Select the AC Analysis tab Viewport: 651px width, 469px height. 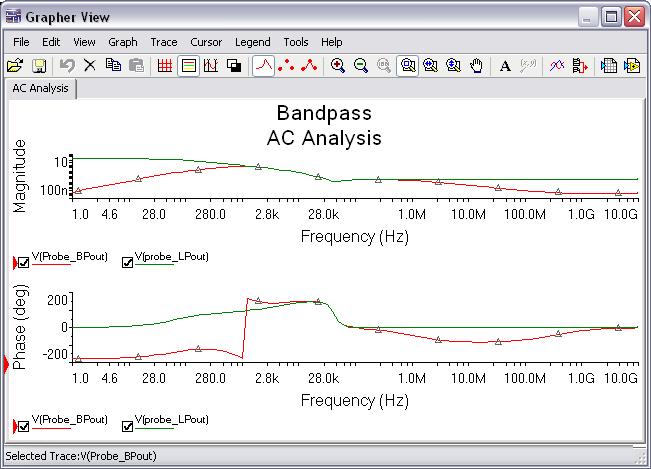[x=41, y=88]
